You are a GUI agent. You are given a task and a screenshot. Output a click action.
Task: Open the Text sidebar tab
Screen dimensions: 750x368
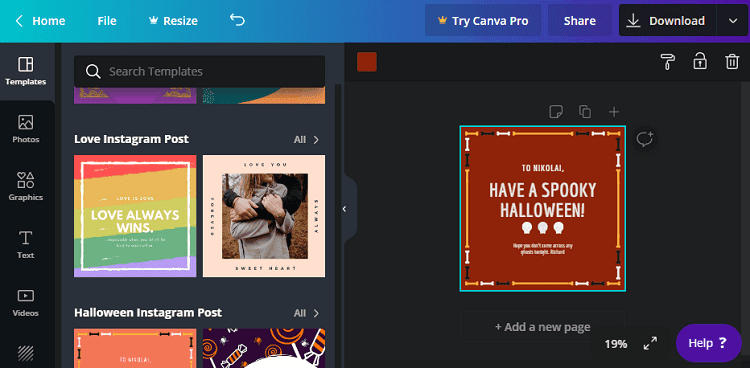click(x=26, y=245)
